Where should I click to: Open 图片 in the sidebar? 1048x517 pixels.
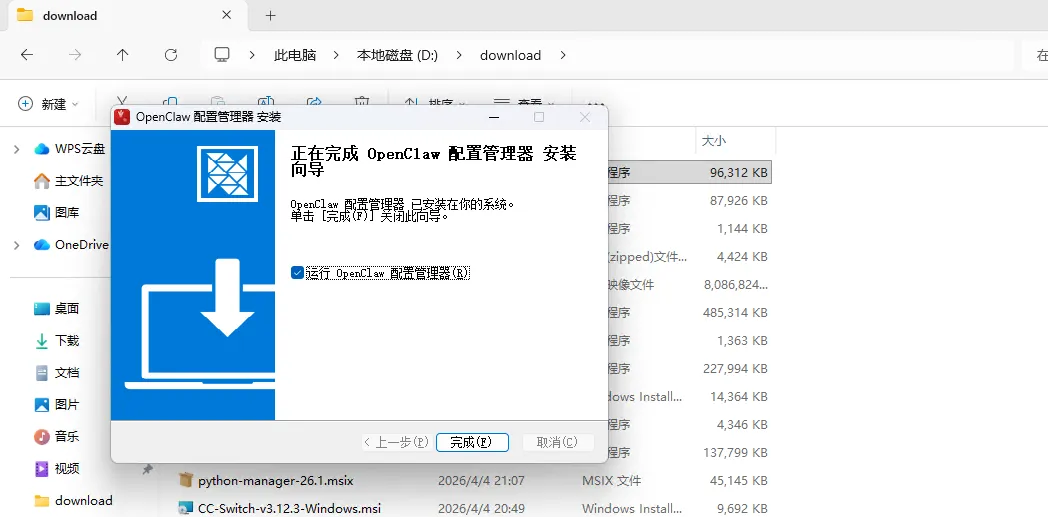point(56,405)
